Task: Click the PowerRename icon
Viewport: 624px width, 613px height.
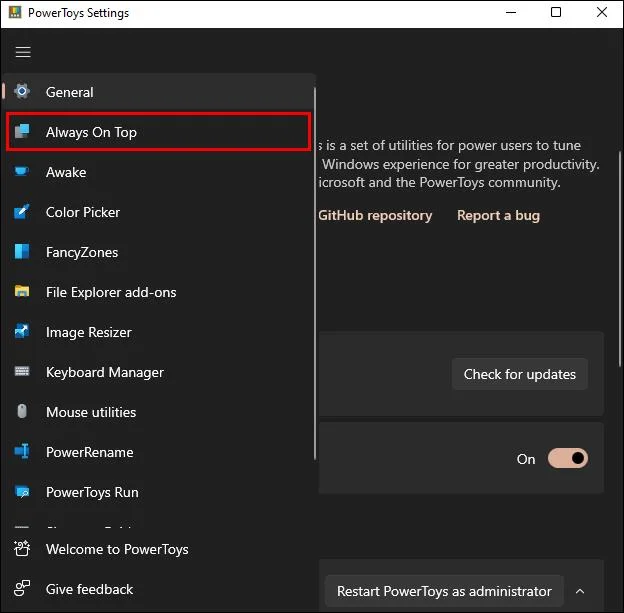Action: point(21,451)
